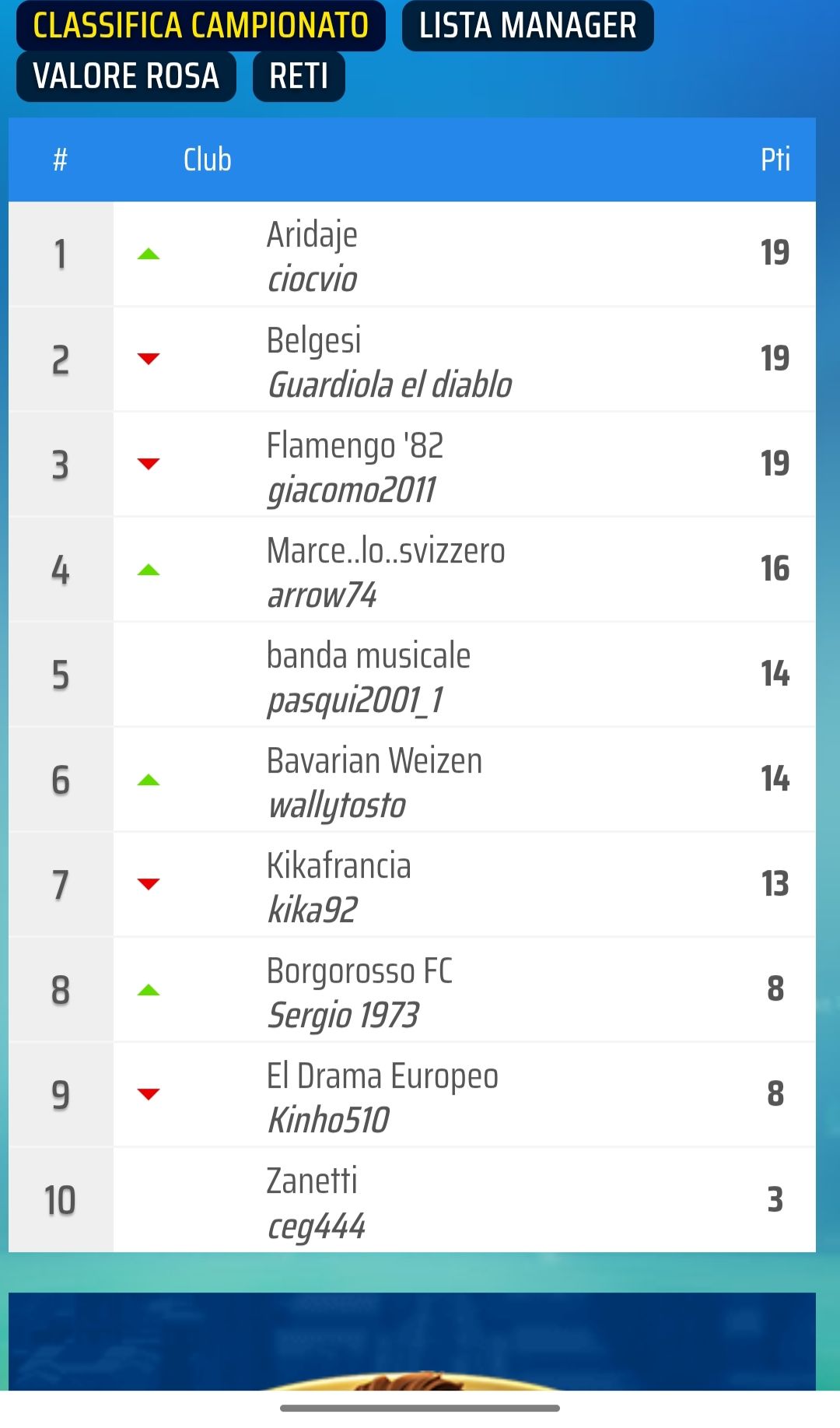Open manager Guardiola el diablo profile

(x=390, y=384)
